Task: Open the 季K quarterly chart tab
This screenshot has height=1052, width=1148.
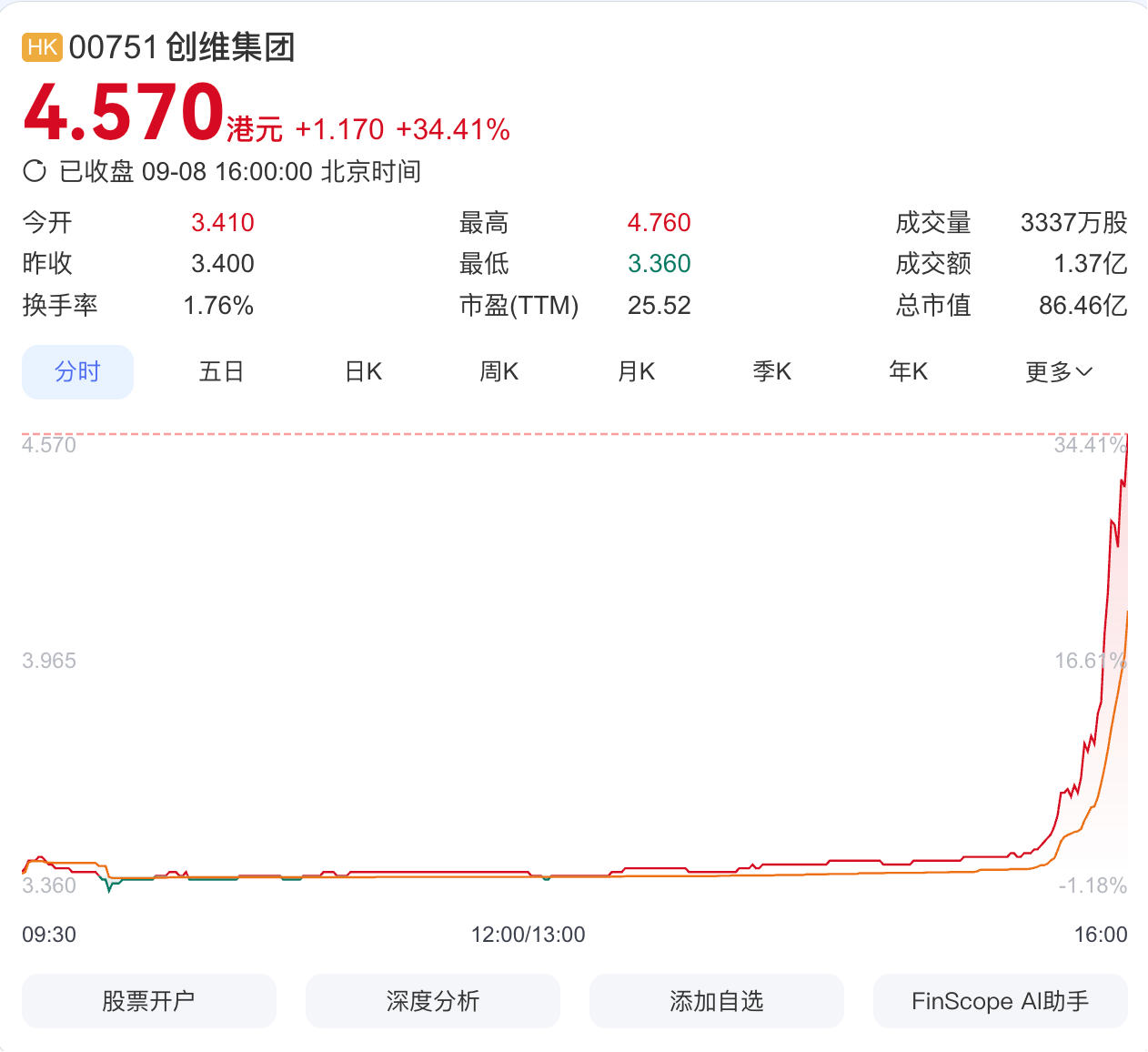Action: click(x=772, y=372)
